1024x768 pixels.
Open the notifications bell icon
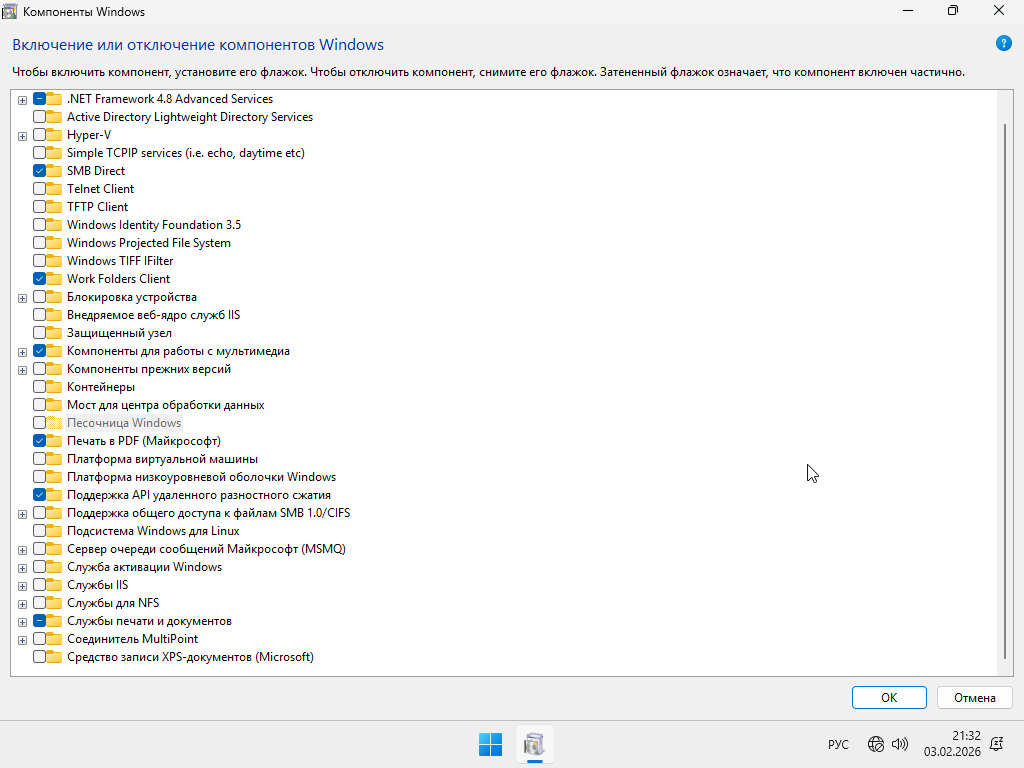click(996, 744)
